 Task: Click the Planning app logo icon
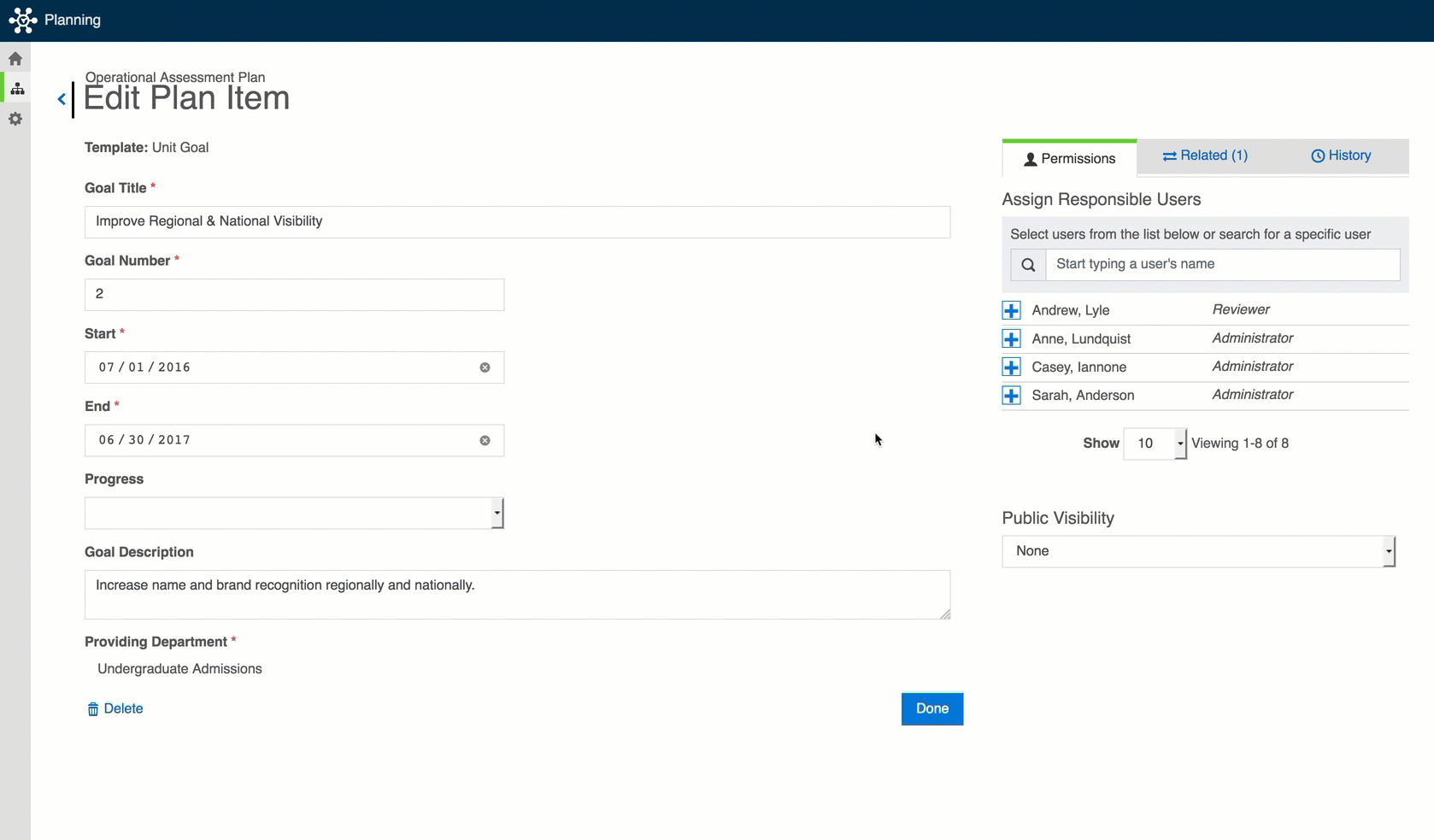22,20
